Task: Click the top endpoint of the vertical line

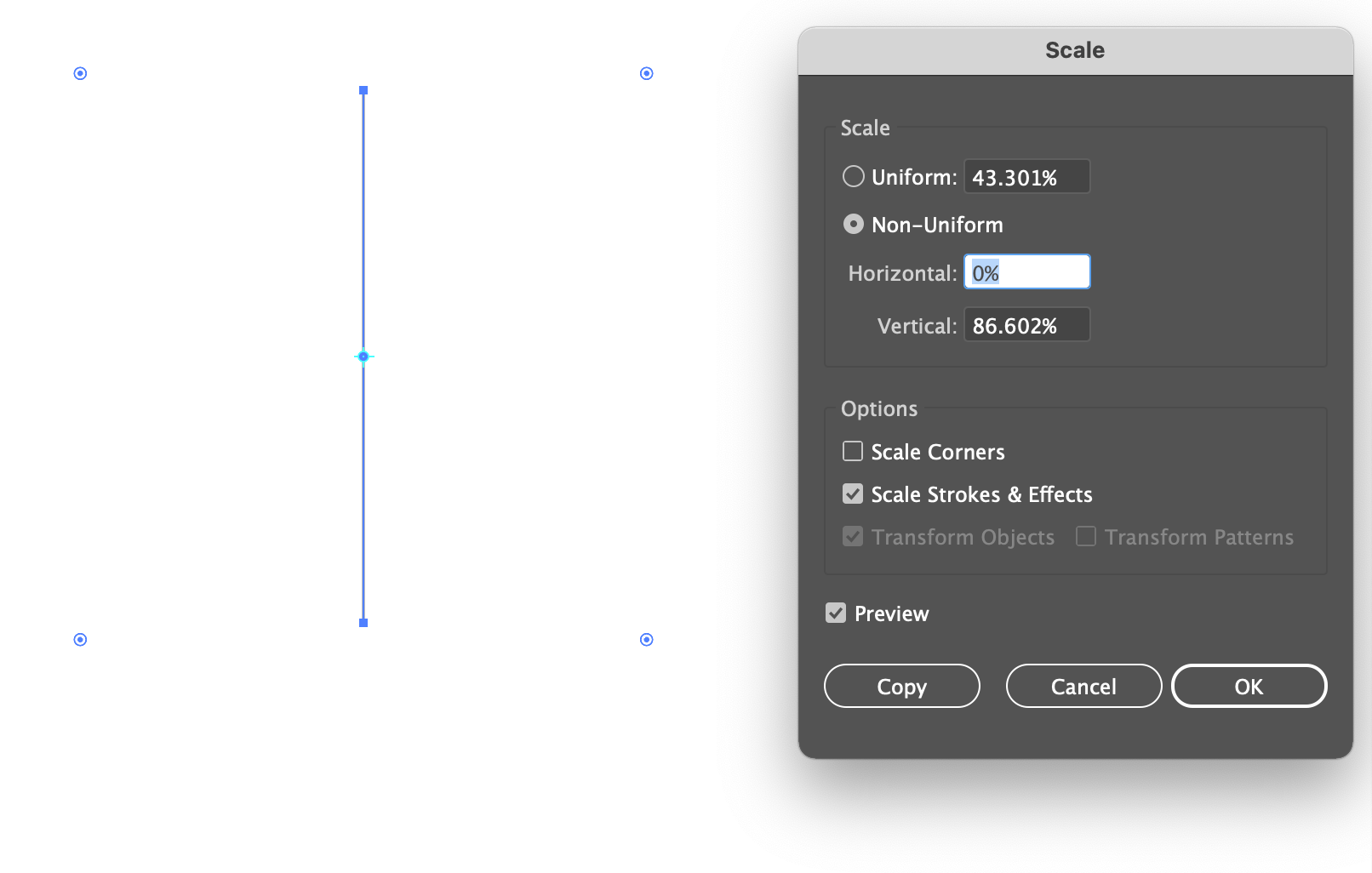Action: coord(363,89)
